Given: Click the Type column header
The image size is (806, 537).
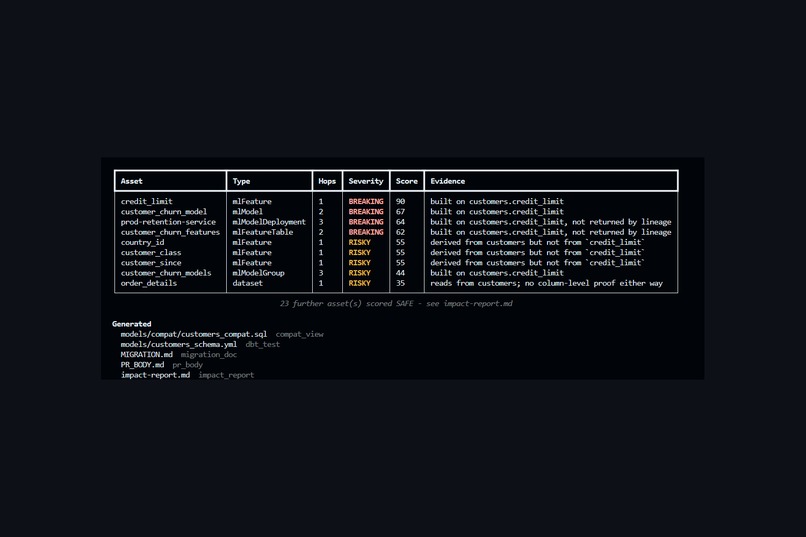Looking at the screenshot, I should (241, 181).
